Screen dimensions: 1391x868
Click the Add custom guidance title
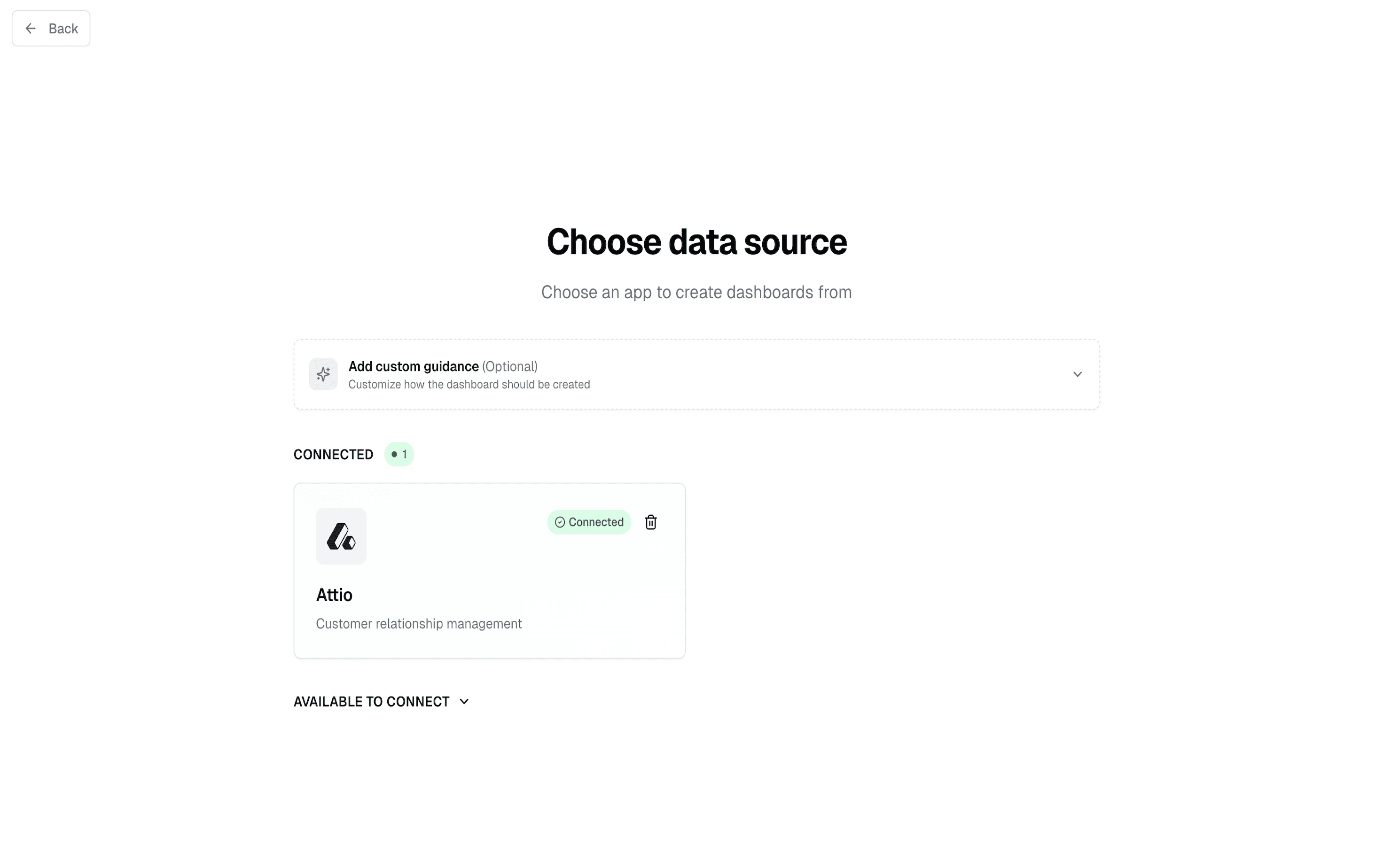[414, 366]
